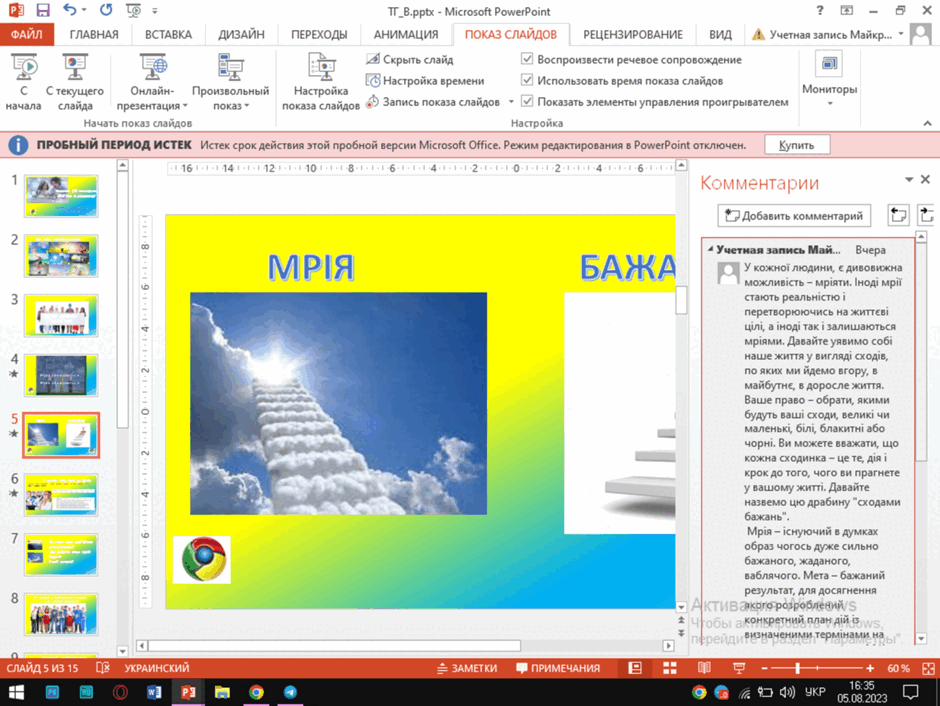Click the zoom slider handle

797,668
